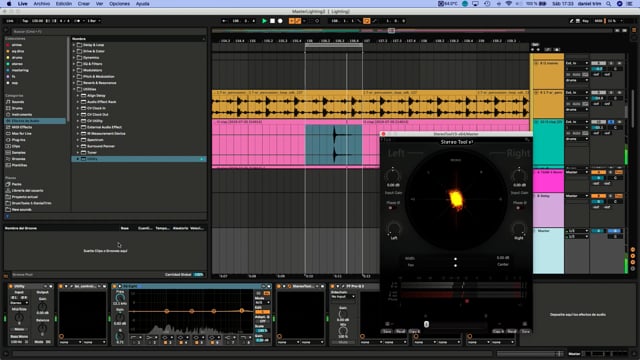Viewport: 640px width, 360px height.
Task: Open the Edición menu
Action: pos(64,4)
